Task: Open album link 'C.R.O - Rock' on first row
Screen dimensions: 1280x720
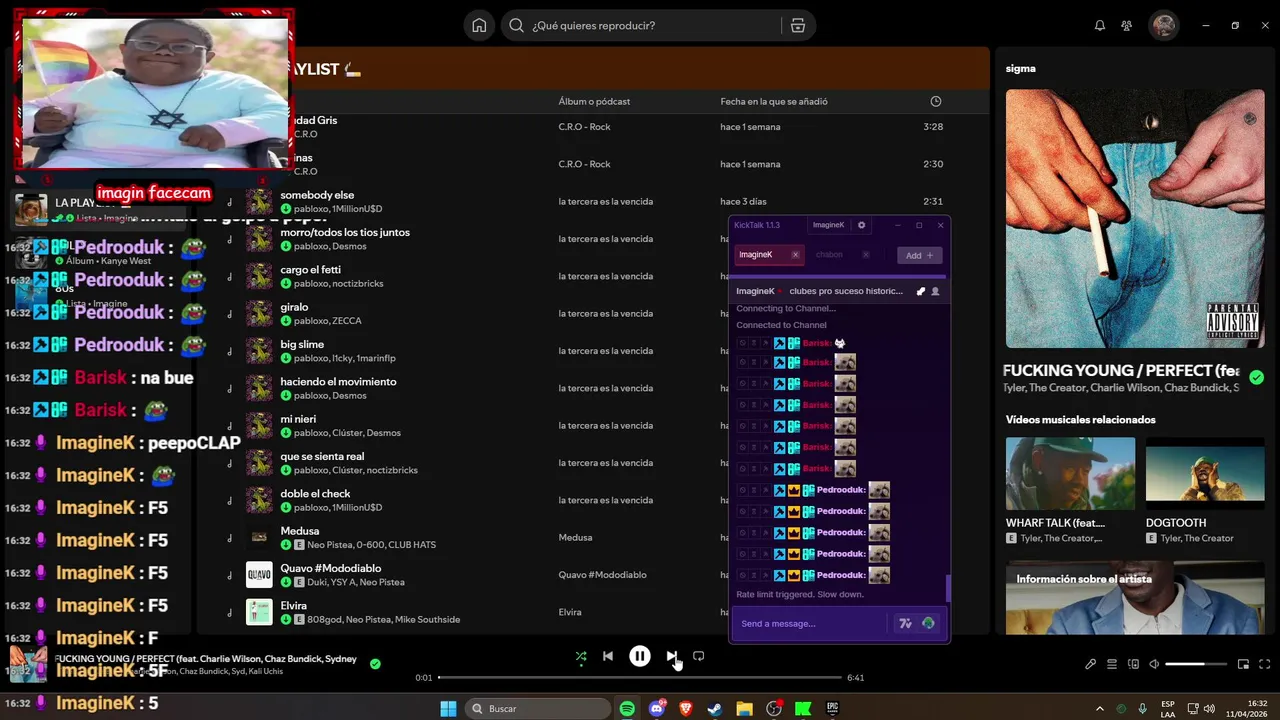Action: (584, 127)
